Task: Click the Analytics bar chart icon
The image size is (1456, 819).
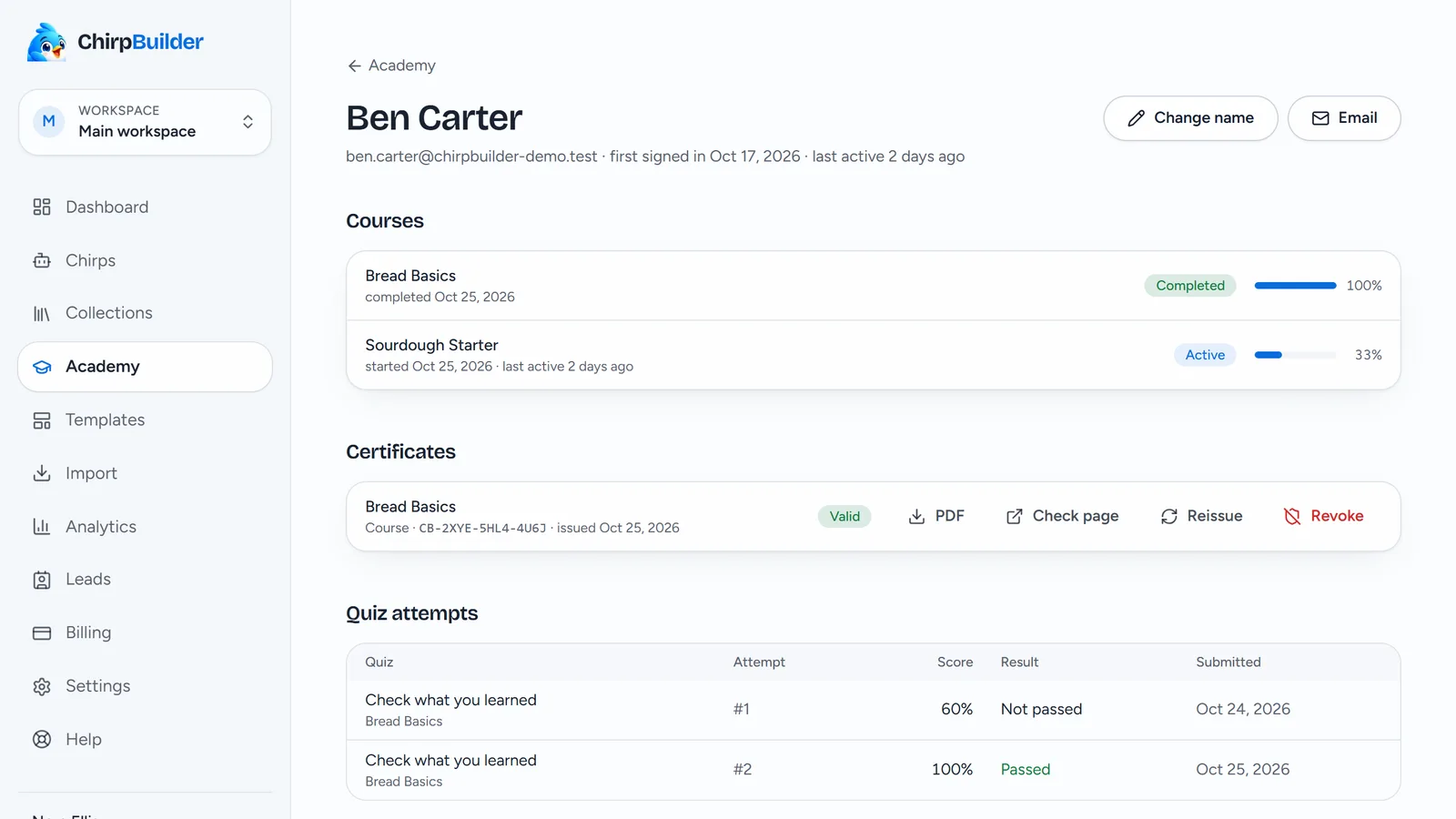Action: click(x=42, y=527)
